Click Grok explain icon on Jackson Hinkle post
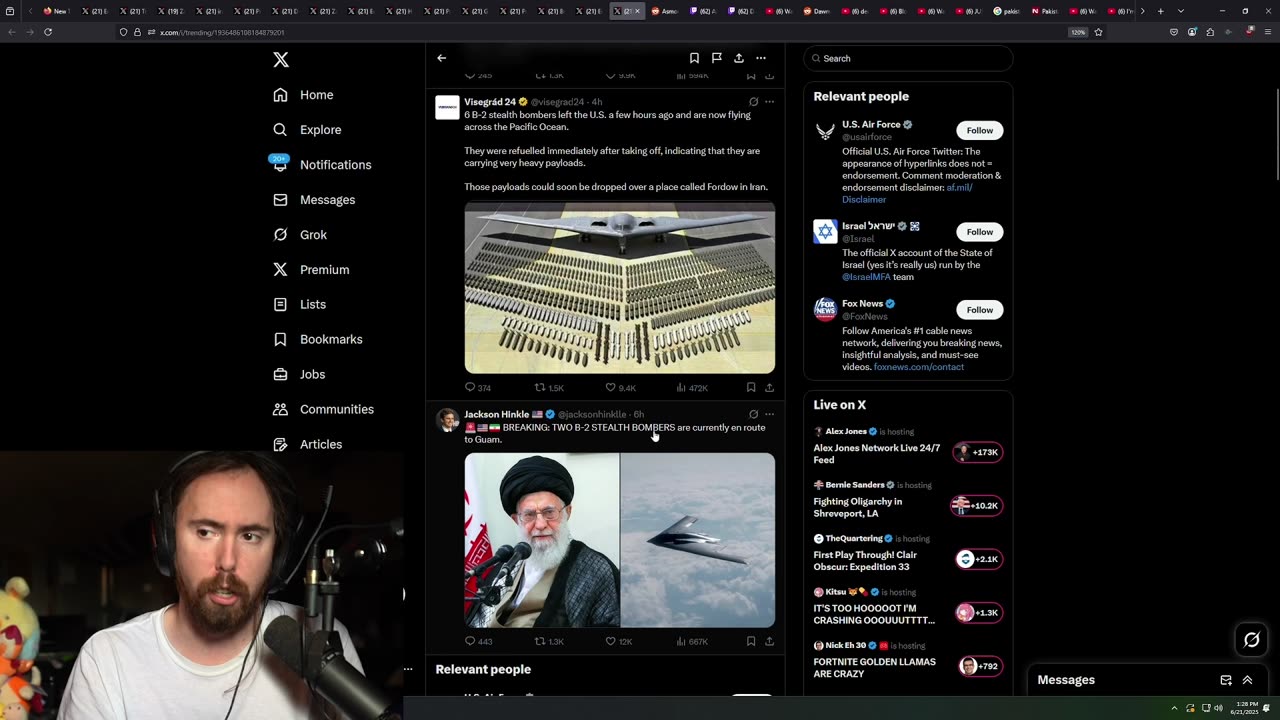 coord(753,414)
